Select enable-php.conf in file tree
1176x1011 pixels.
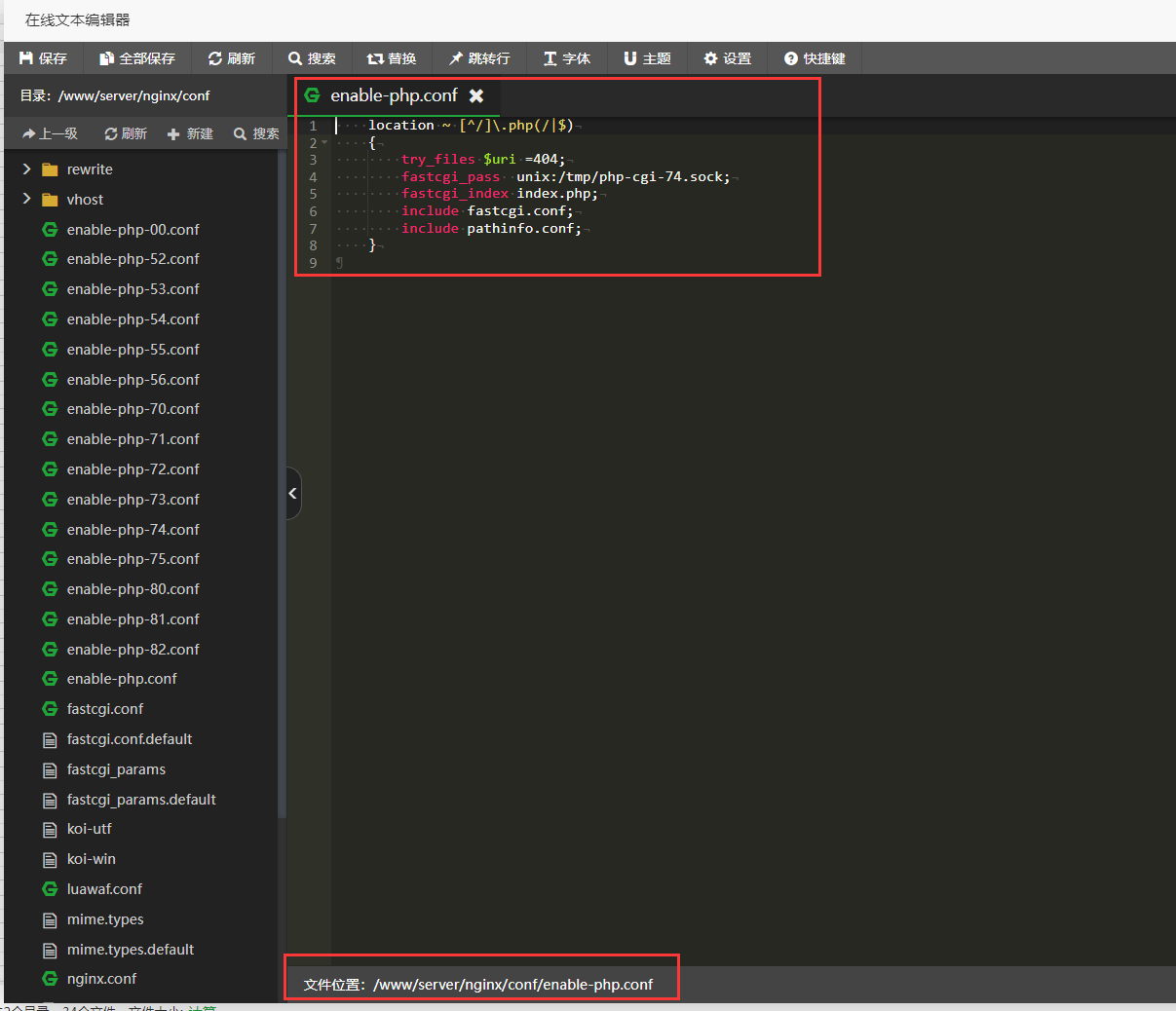[x=122, y=679]
